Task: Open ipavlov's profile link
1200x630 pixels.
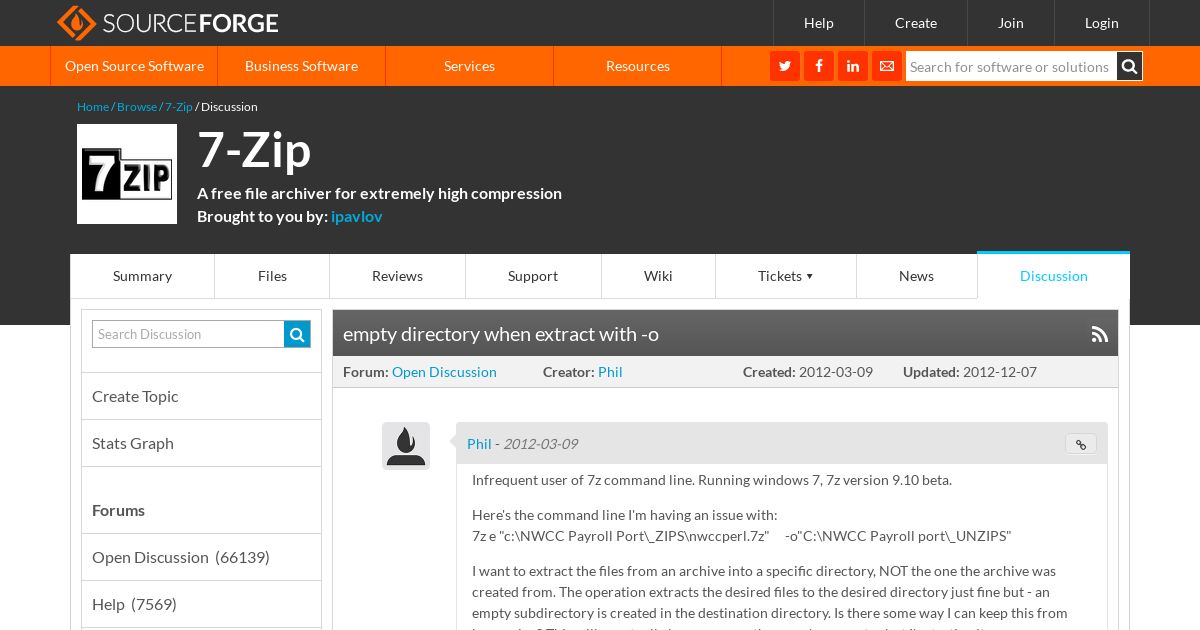Action: [357, 216]
